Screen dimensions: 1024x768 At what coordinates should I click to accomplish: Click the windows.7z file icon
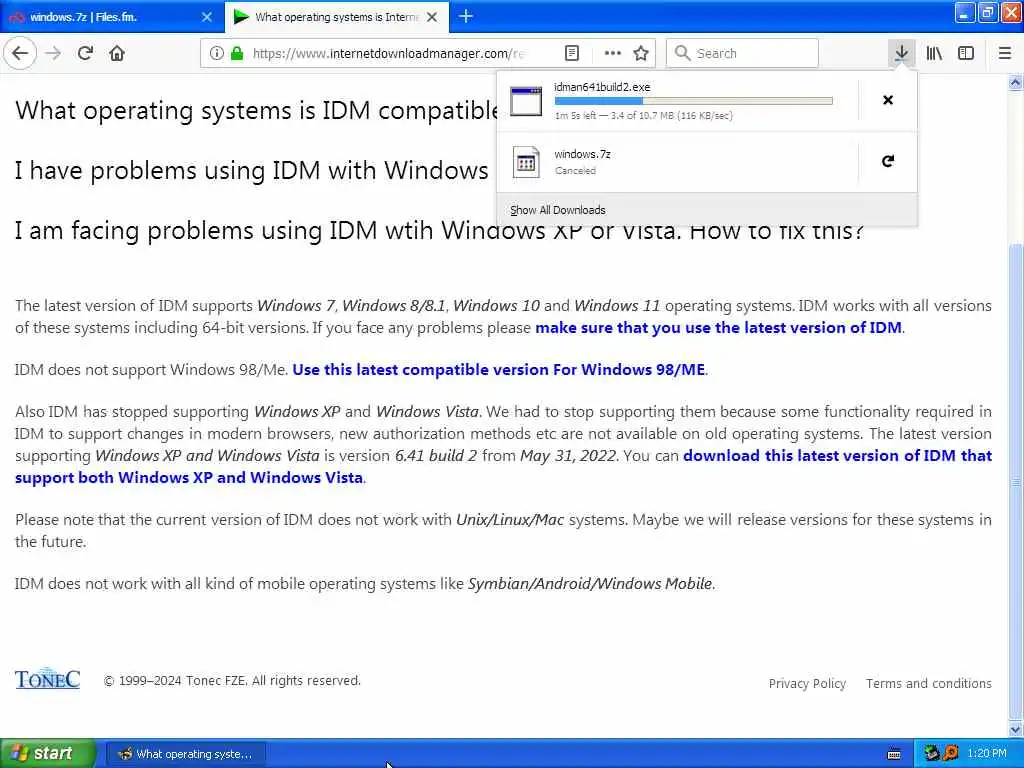(526, 162)
